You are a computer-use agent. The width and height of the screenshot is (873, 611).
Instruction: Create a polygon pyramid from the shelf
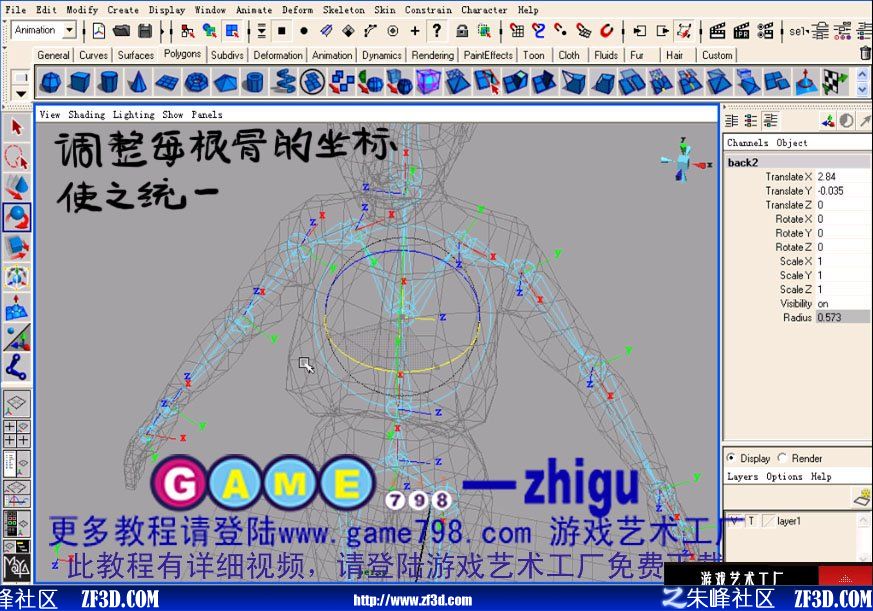point(225,82)
